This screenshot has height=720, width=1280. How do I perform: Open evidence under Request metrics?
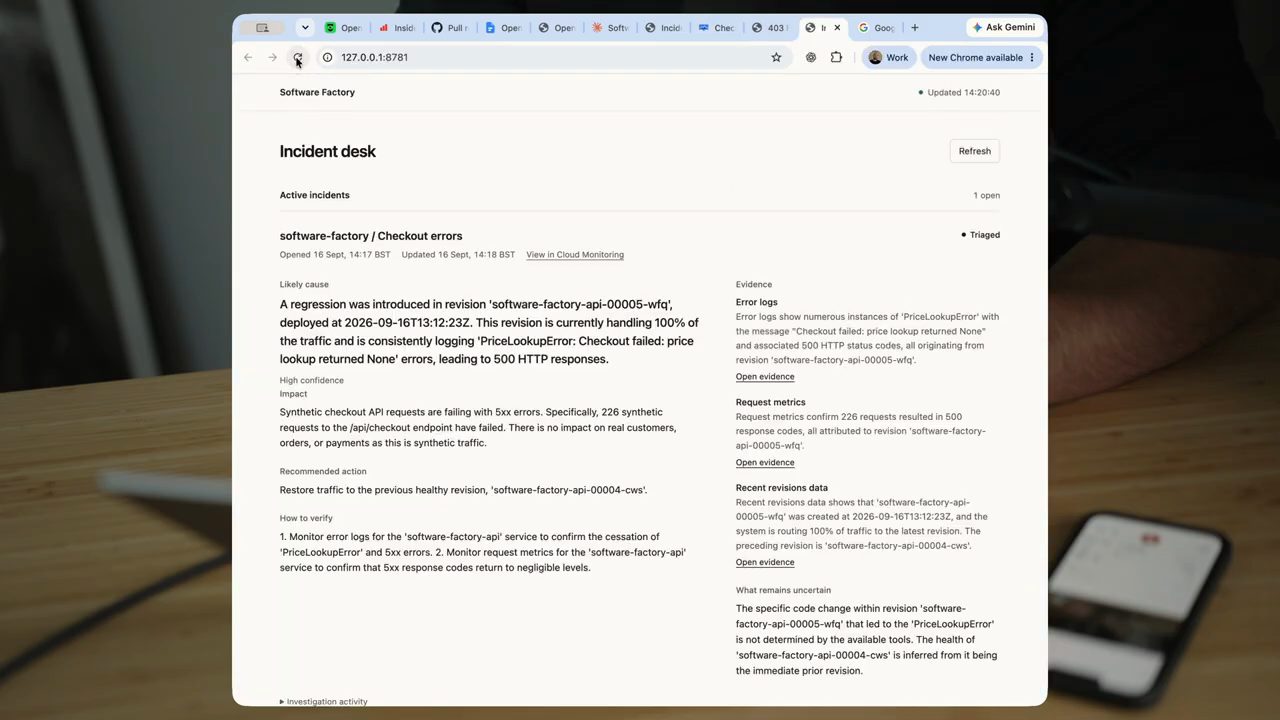(x=765, y=463)
